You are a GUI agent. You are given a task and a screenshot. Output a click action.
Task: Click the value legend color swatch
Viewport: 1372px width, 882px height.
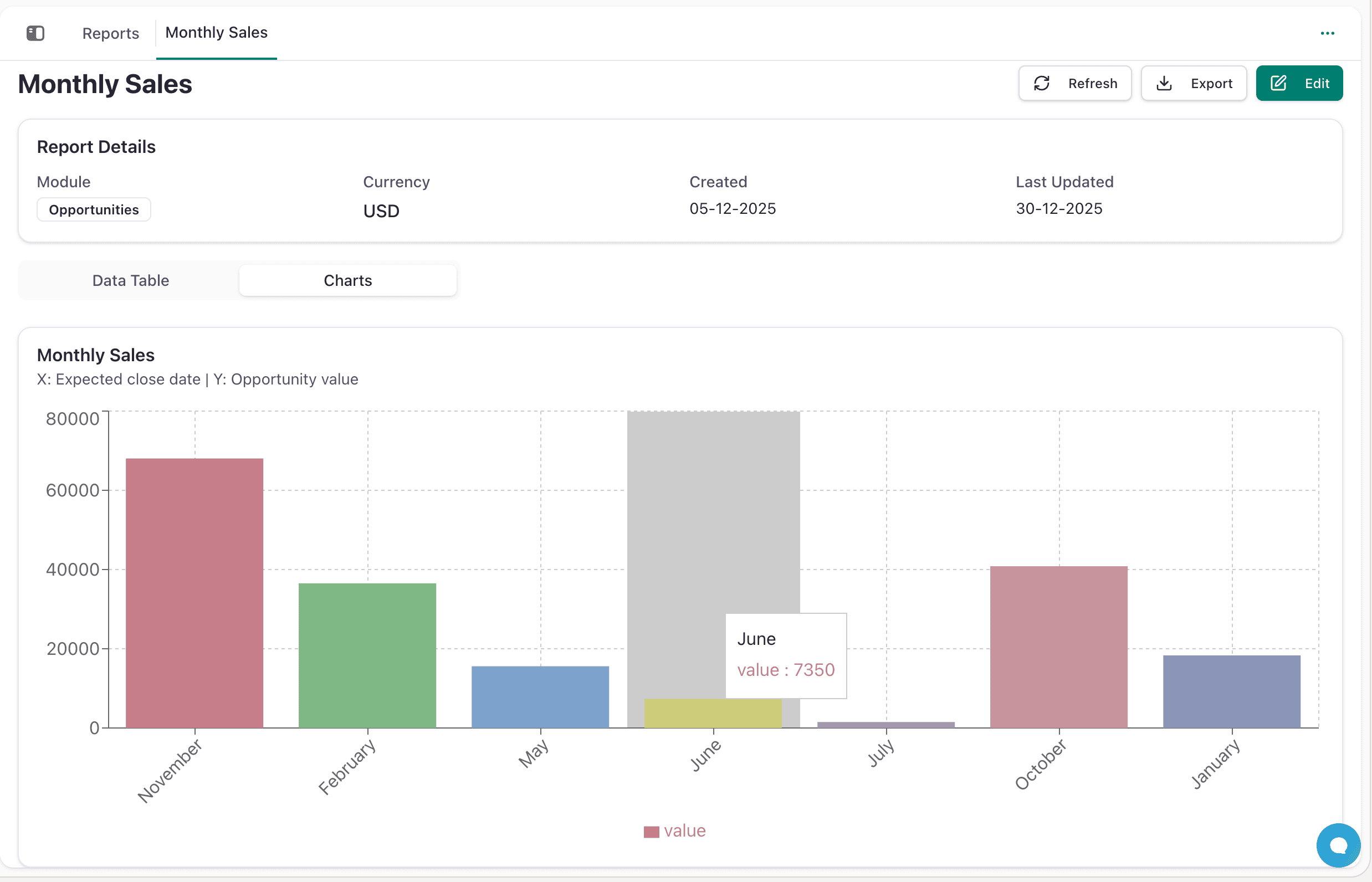click(651, 832)
